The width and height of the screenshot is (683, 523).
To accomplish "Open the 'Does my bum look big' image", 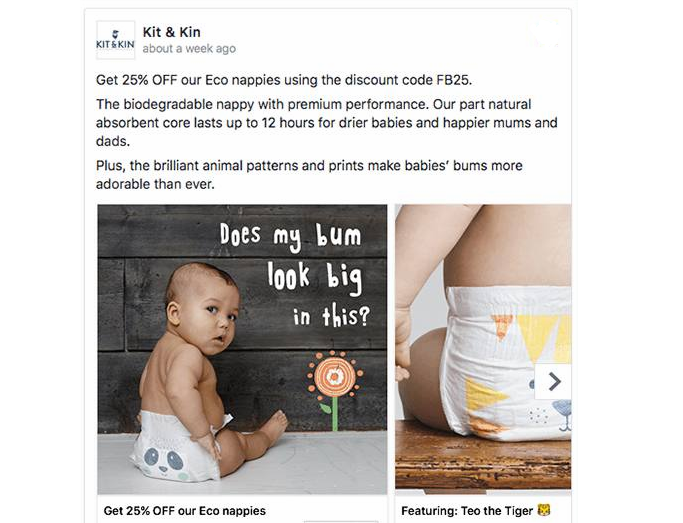I will click(x=242, y=349).
